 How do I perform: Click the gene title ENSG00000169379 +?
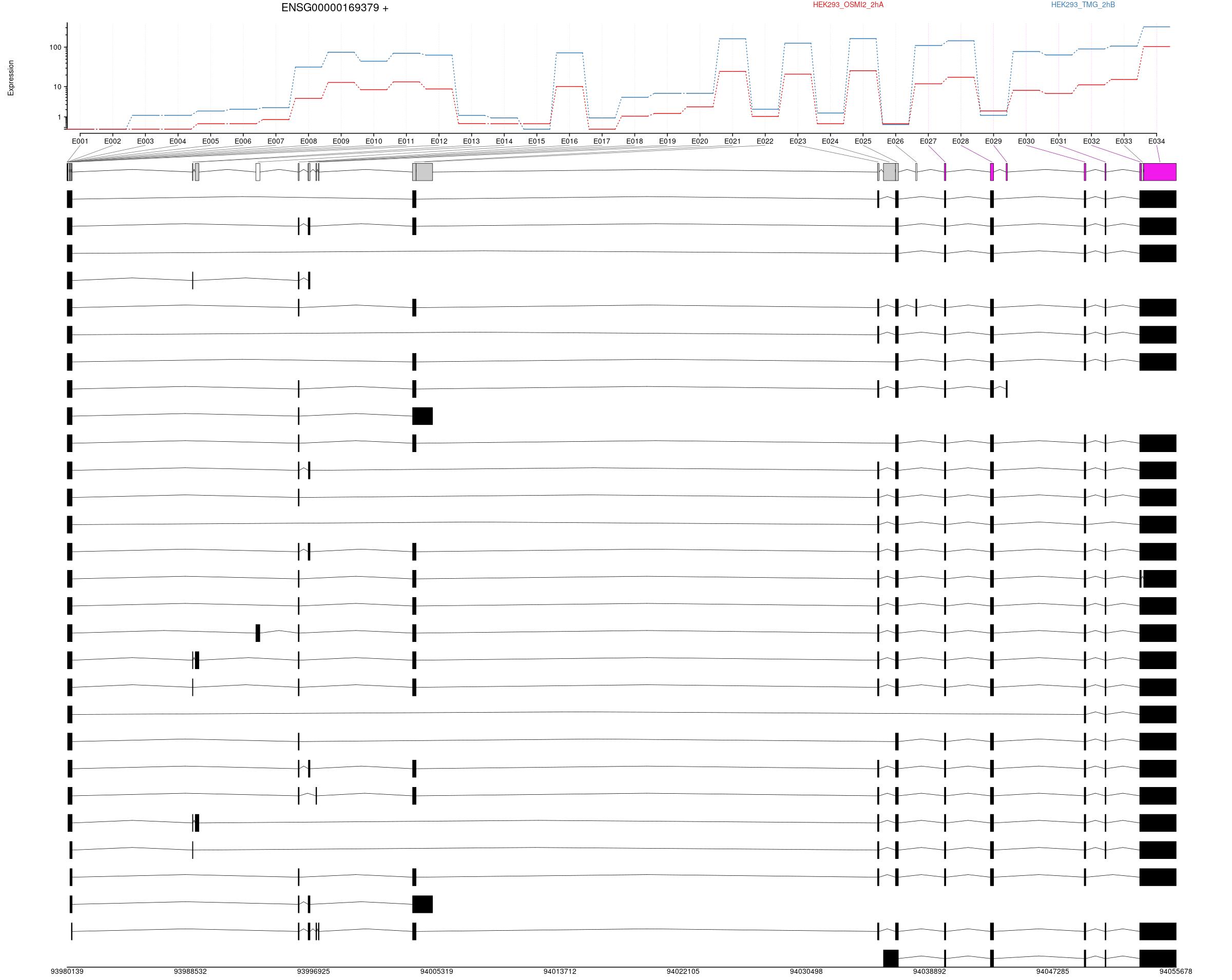(x=335, y=8)
